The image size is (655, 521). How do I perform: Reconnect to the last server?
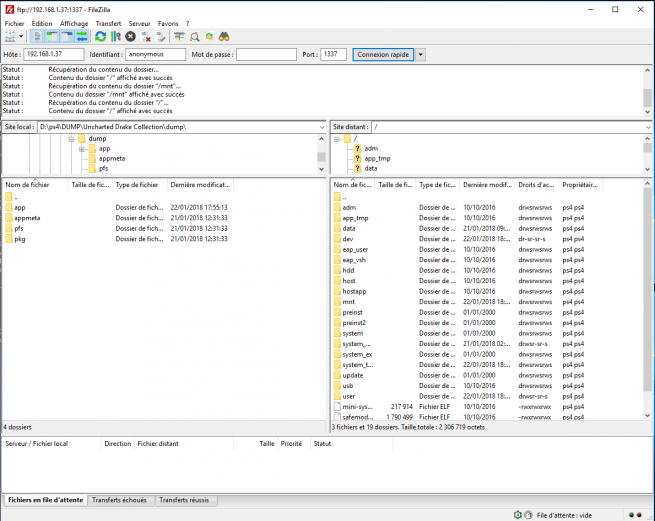(161, 37)
